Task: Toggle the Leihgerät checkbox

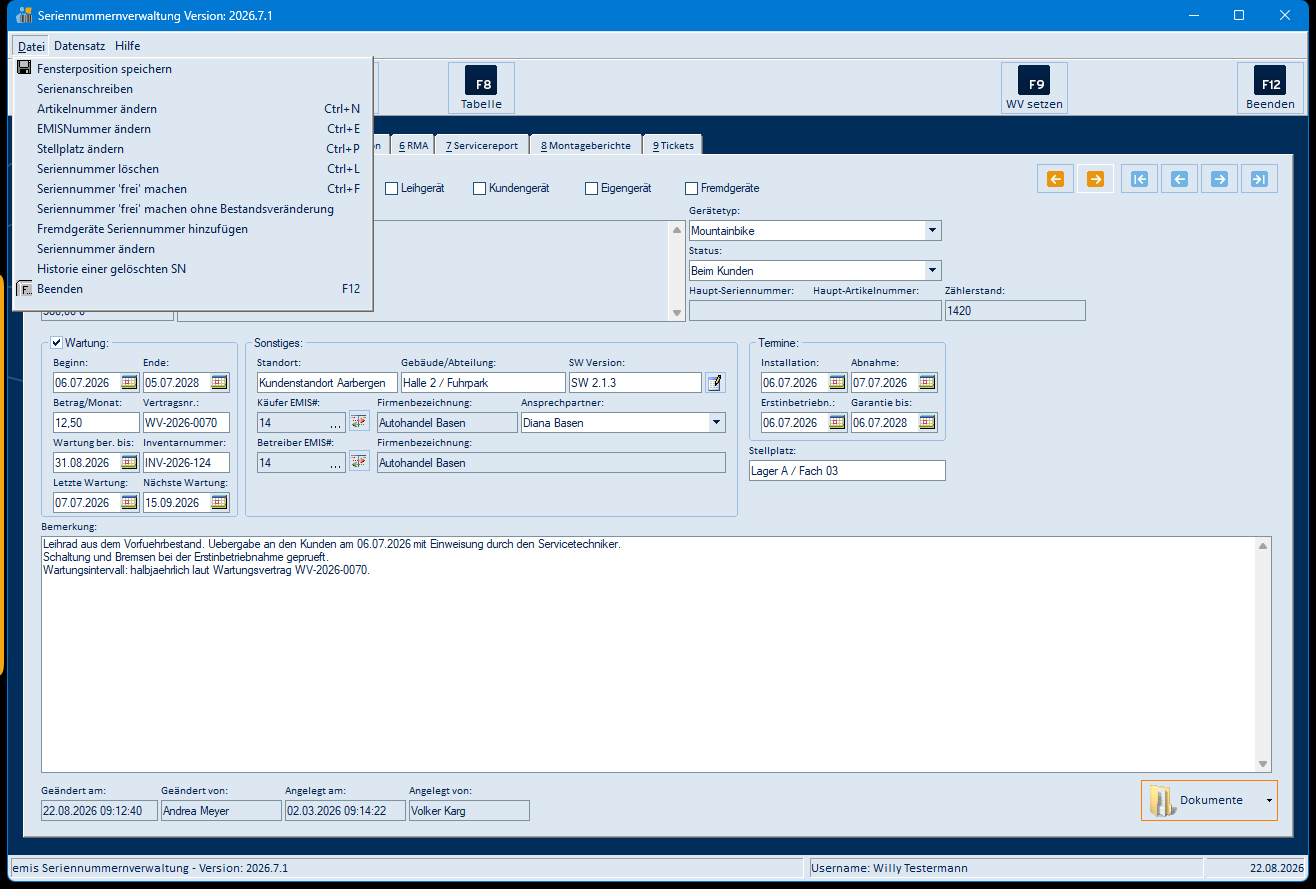Action: point(392,188)
